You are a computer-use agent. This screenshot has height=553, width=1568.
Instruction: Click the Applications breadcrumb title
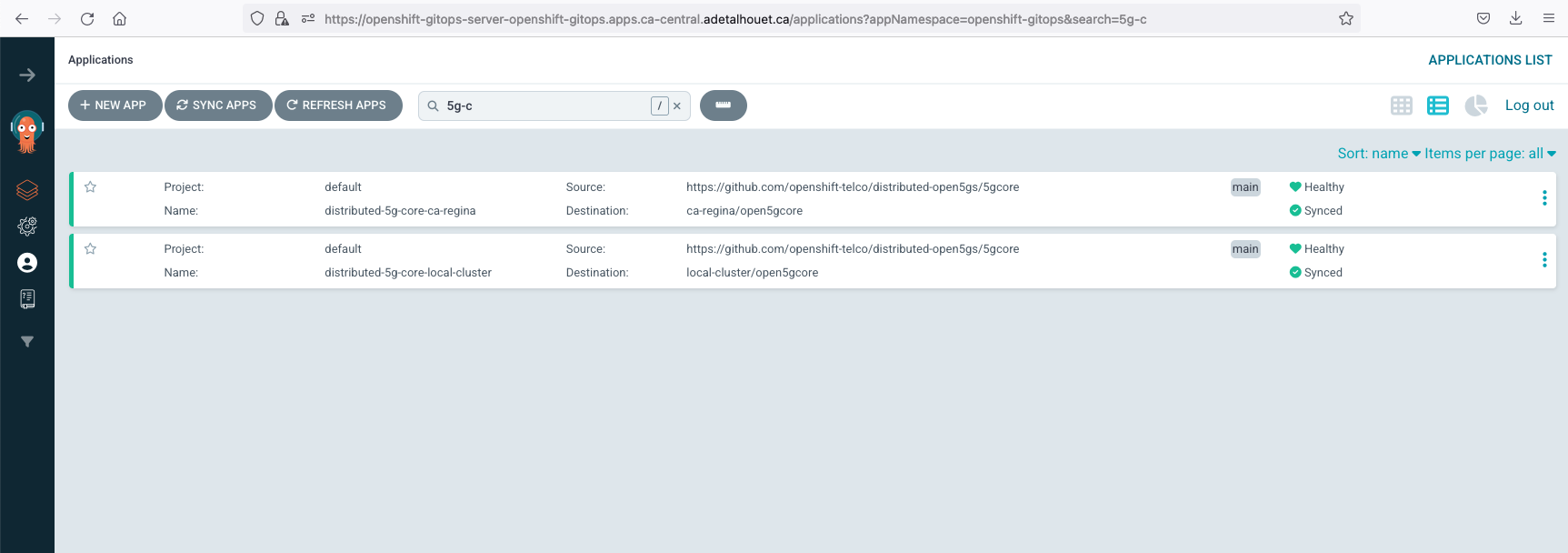[100, 60]
